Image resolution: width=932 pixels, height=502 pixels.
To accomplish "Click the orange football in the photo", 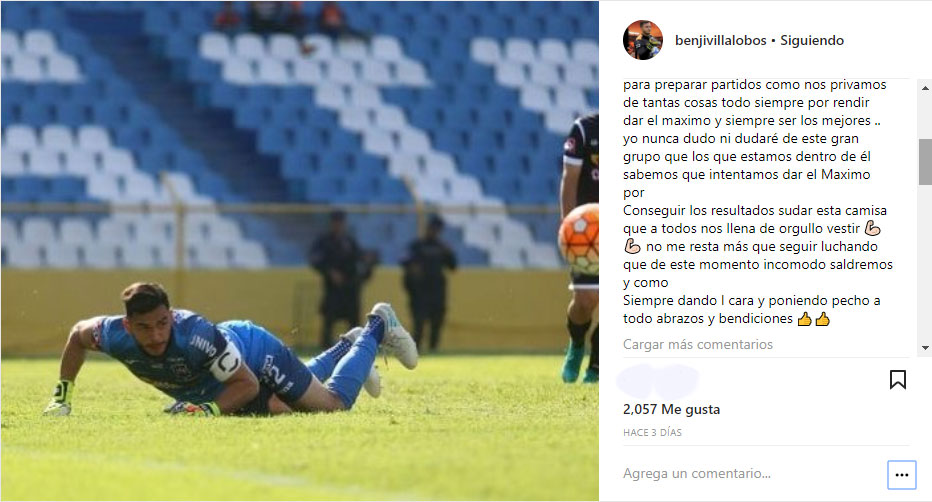I will click(x=579, y=239).
